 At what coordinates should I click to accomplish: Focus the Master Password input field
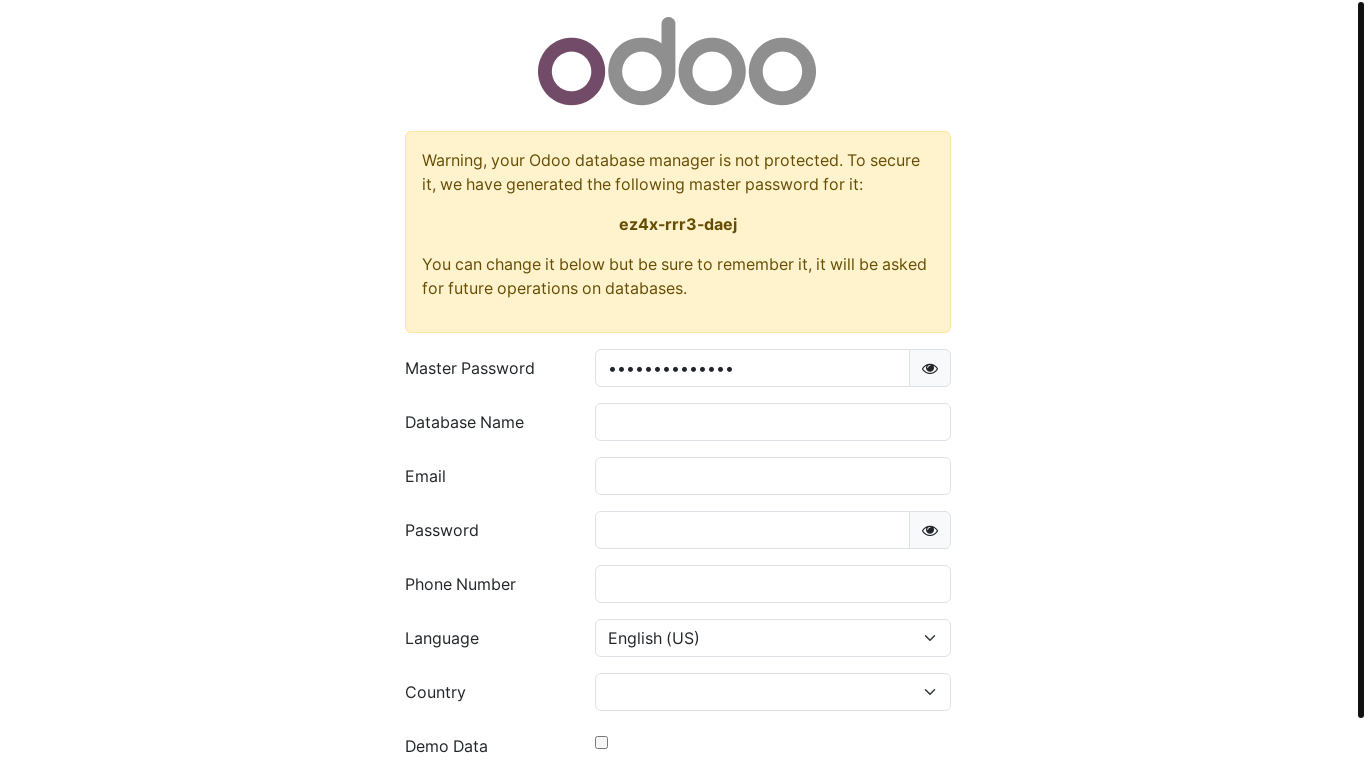pyautogui.click(x=752, y=368)
